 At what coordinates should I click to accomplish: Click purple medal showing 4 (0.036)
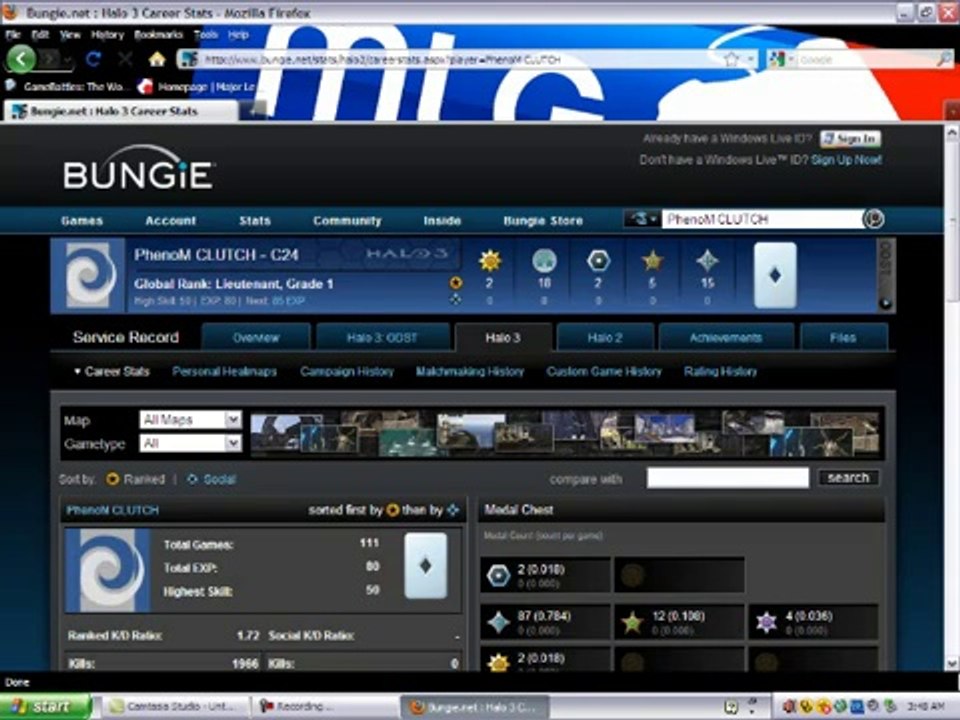[766, 623]
